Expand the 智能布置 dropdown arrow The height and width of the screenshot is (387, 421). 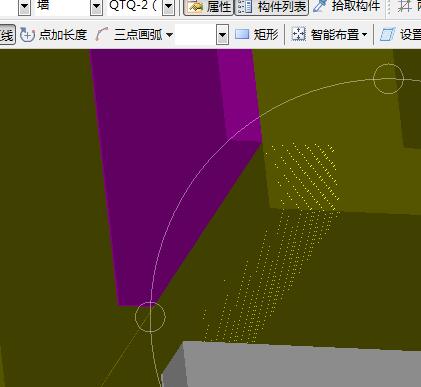[x=364, y=35]
